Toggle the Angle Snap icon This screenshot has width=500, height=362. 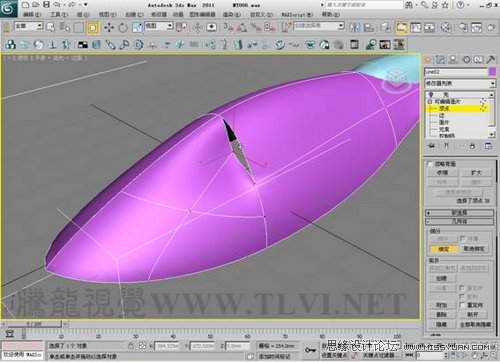(x=242, y=27)
